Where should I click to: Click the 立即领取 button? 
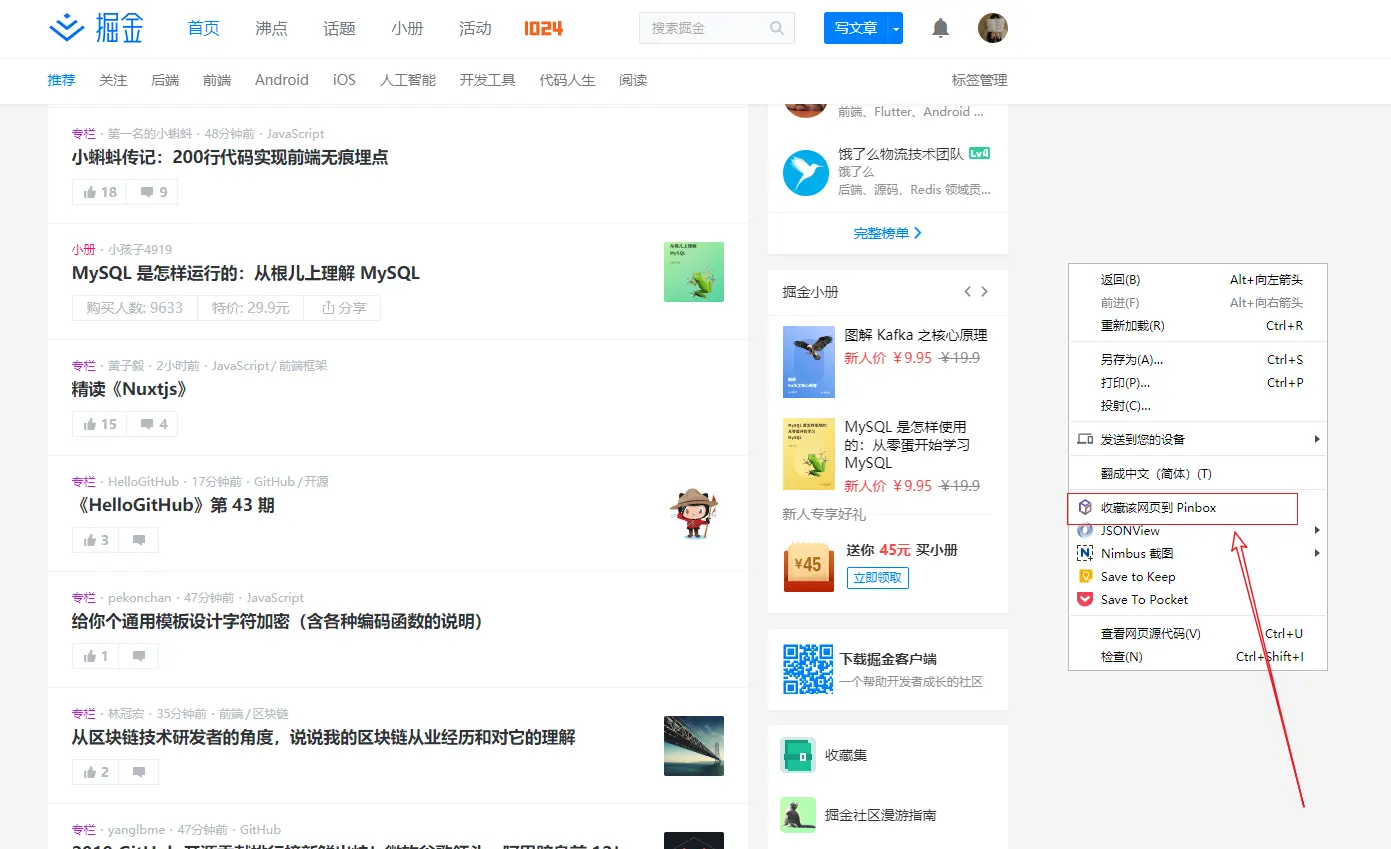coord(878,577)
